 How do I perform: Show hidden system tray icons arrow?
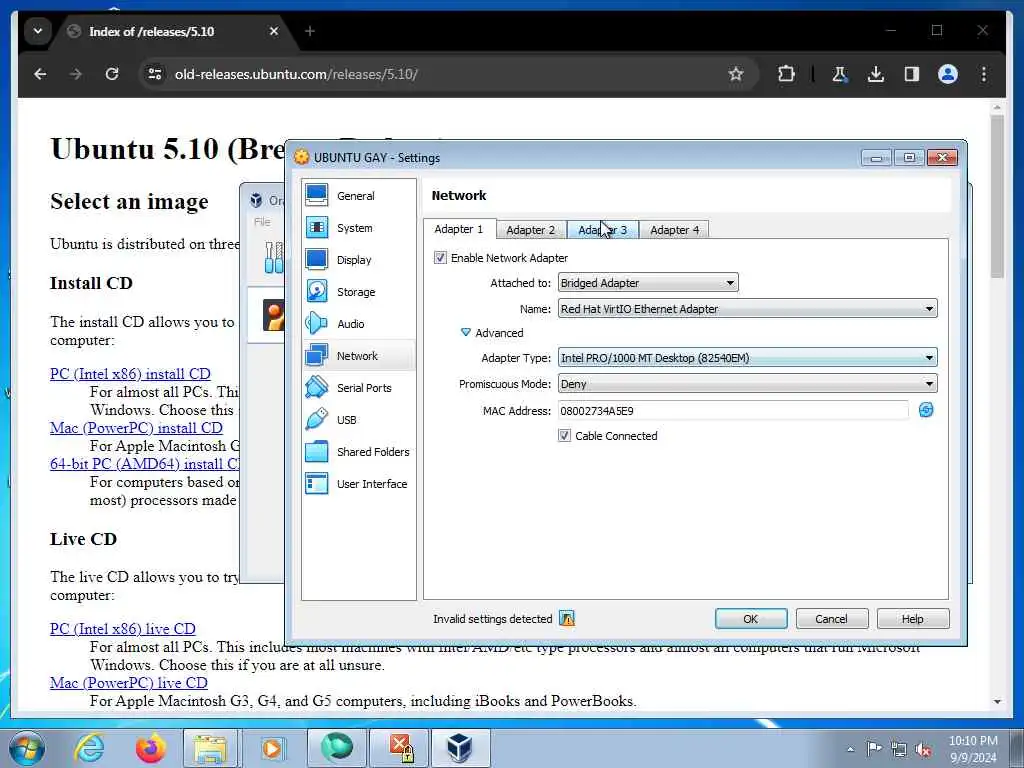[850, 749]
